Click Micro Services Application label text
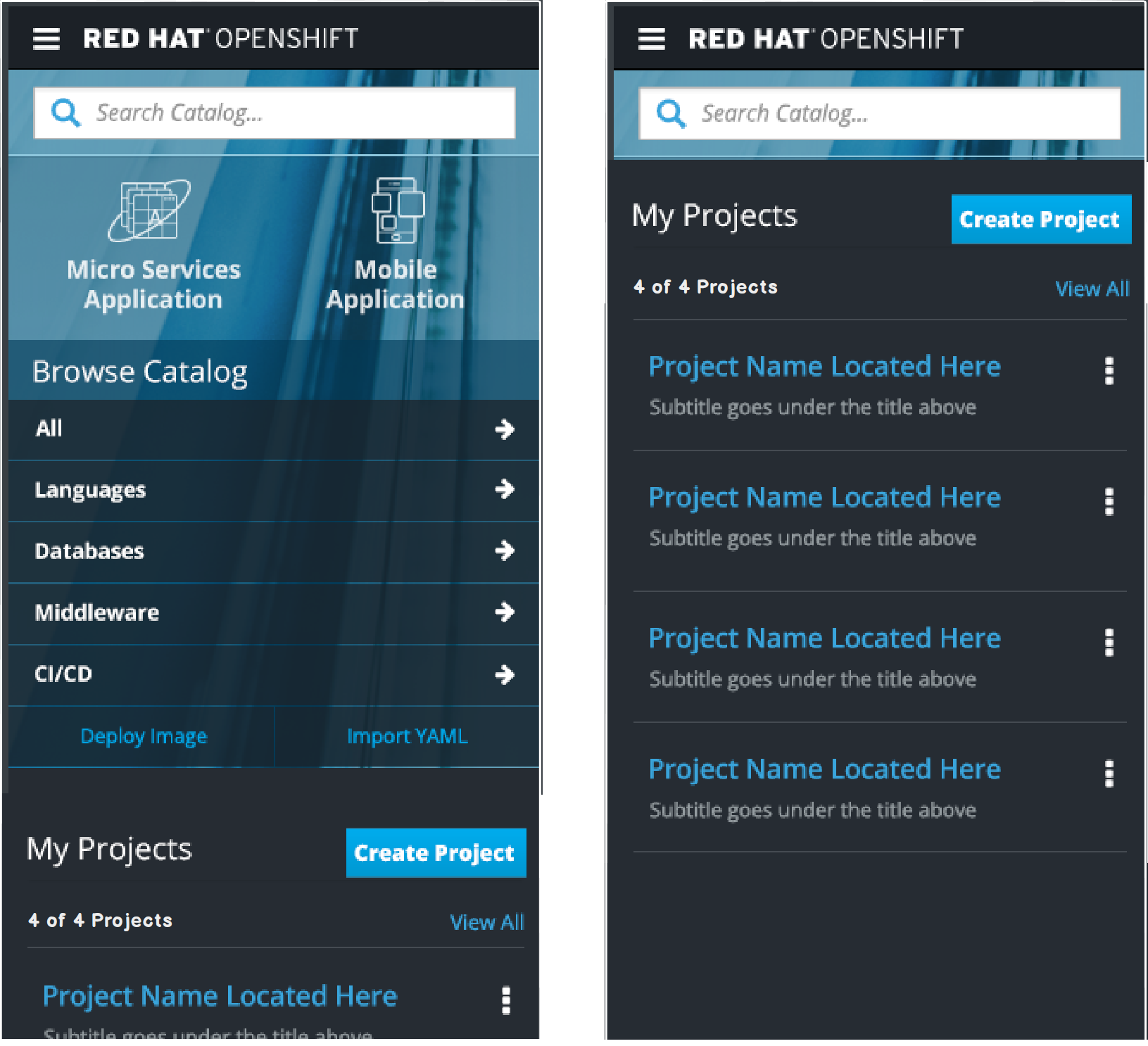The image size is (1148, 1046). point(153,284)
